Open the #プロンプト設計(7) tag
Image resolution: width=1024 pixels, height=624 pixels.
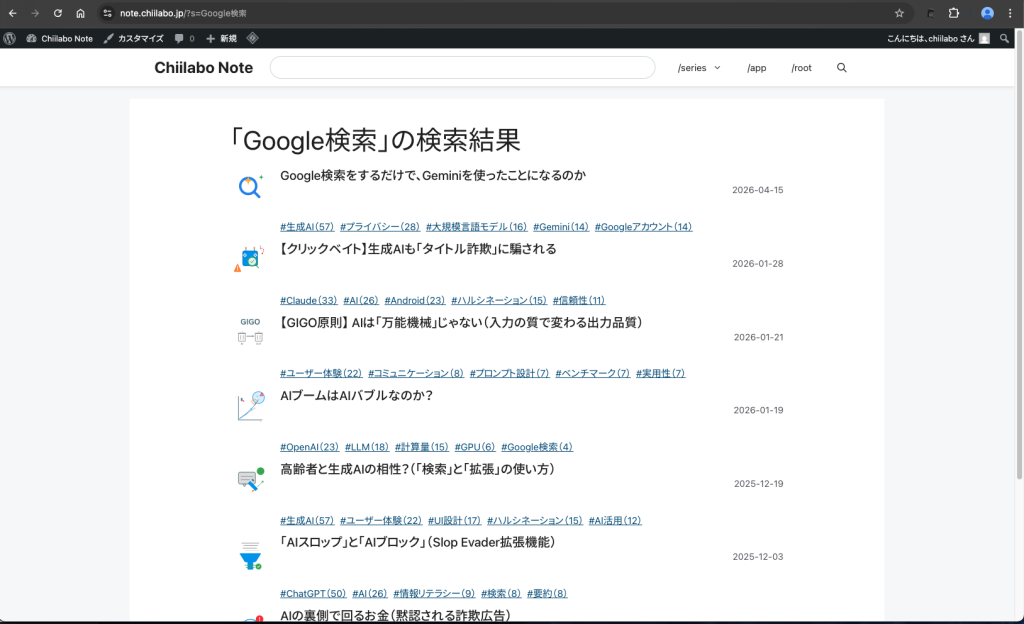point(509,374)
